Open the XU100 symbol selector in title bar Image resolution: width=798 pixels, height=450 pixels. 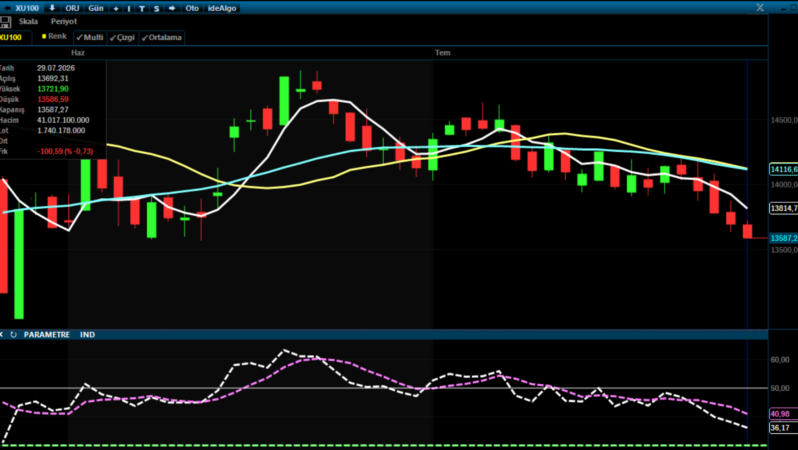tap(26, 8)
